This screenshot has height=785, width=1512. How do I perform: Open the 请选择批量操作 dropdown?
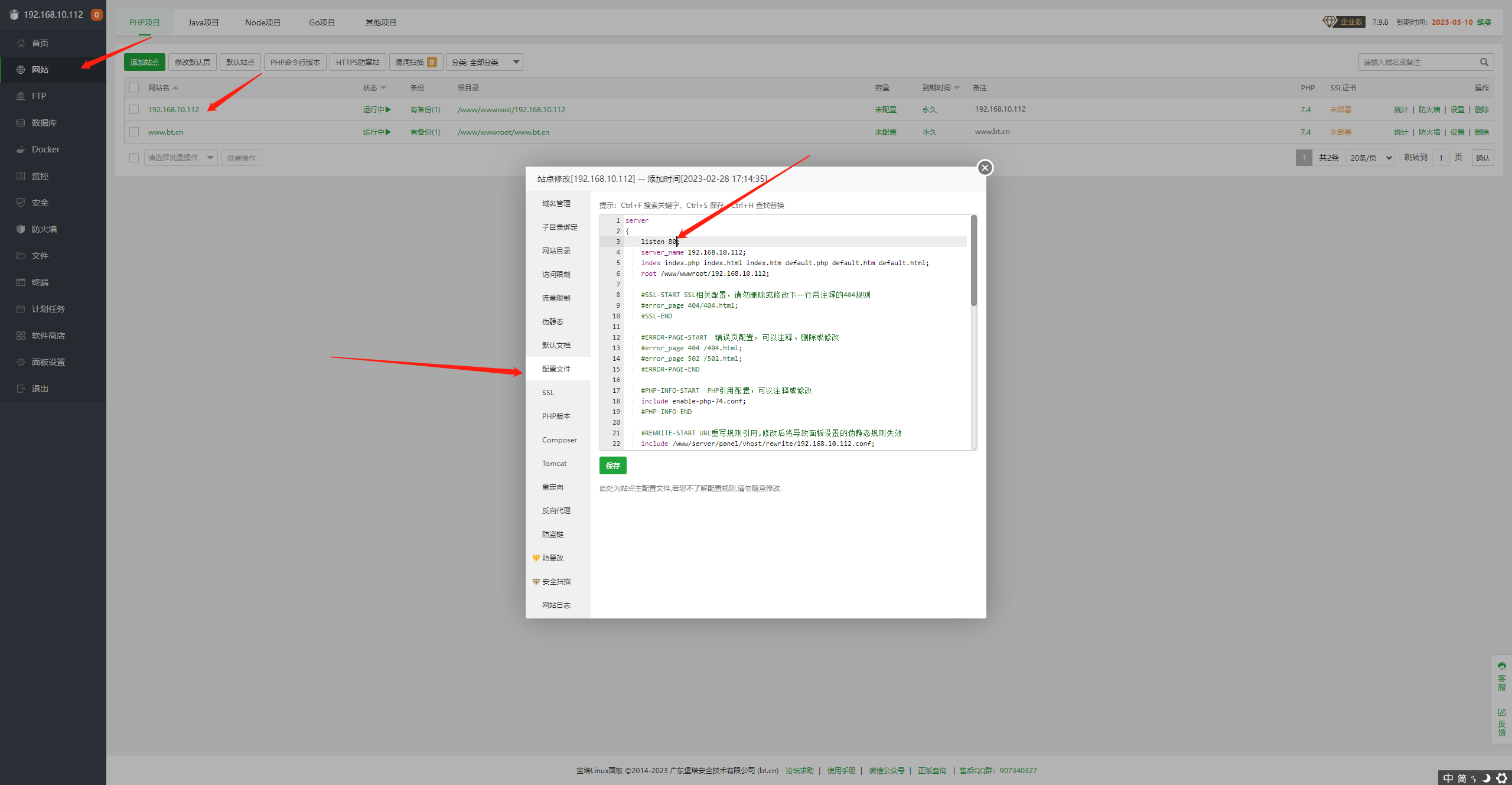181,158
